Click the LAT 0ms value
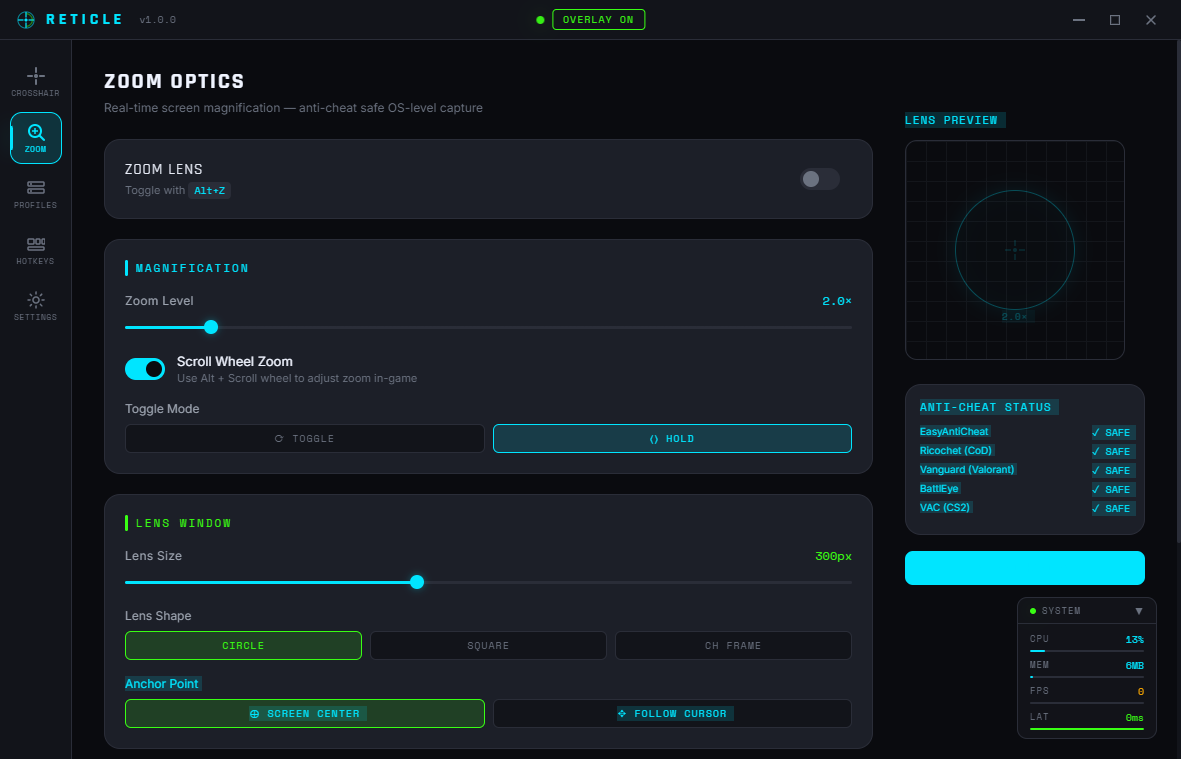Screen dimensions: 1181x759 click(x=1134, y=718)
